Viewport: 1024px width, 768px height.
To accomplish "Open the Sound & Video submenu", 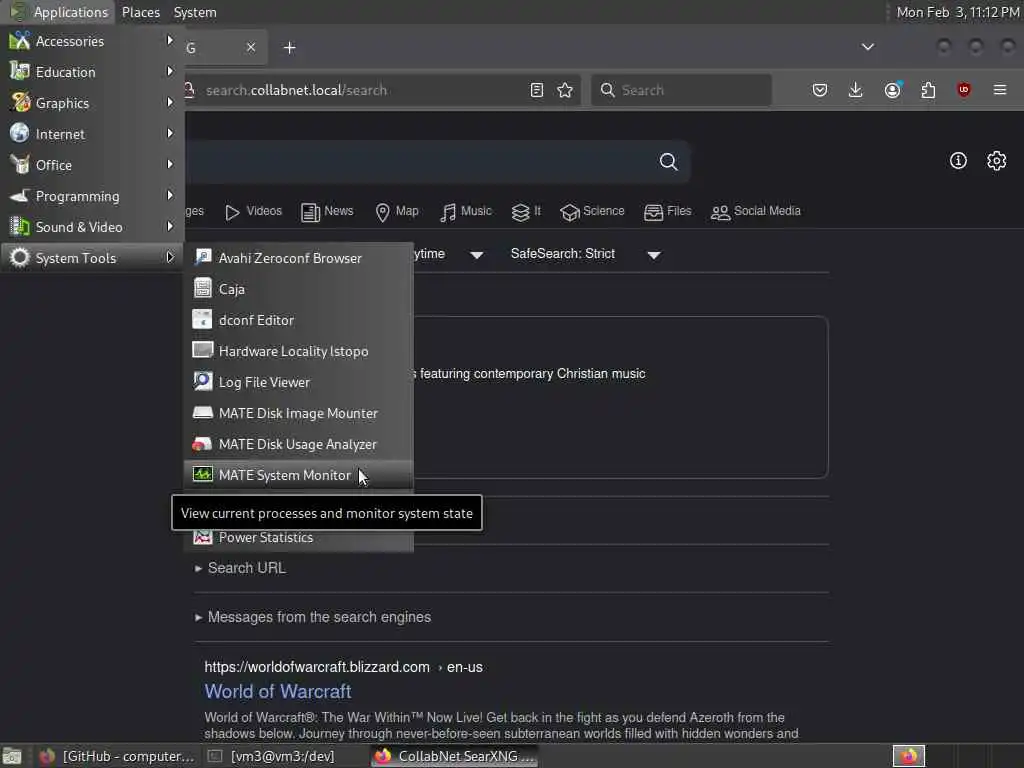I will click(92, 227).
